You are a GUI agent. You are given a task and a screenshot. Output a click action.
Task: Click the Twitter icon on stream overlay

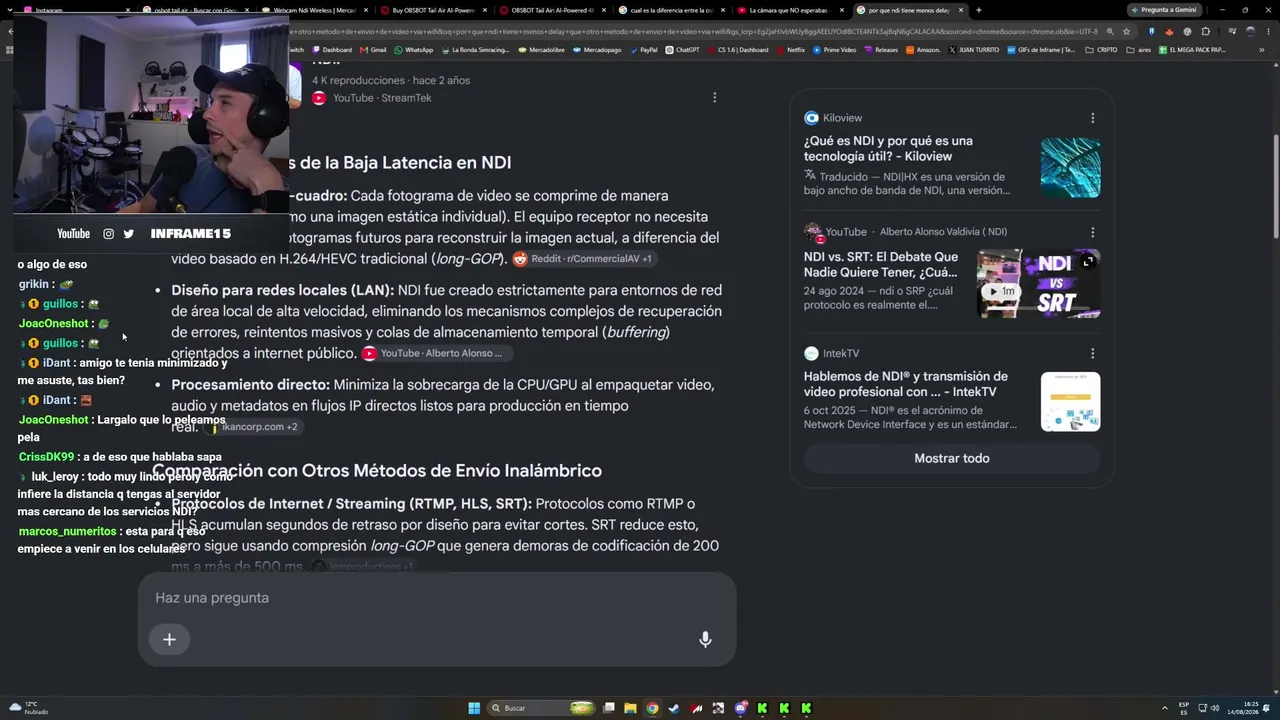[x=128, y=234]
